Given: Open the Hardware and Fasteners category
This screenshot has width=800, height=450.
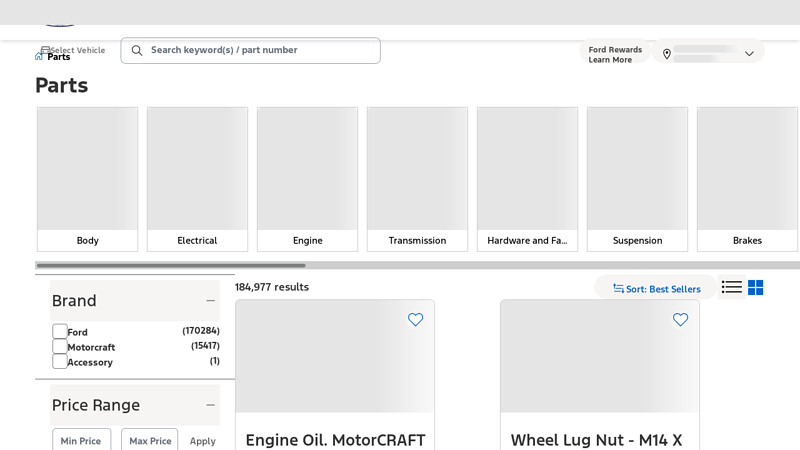Looking at the screenshot, I should [x=528, y=179].
